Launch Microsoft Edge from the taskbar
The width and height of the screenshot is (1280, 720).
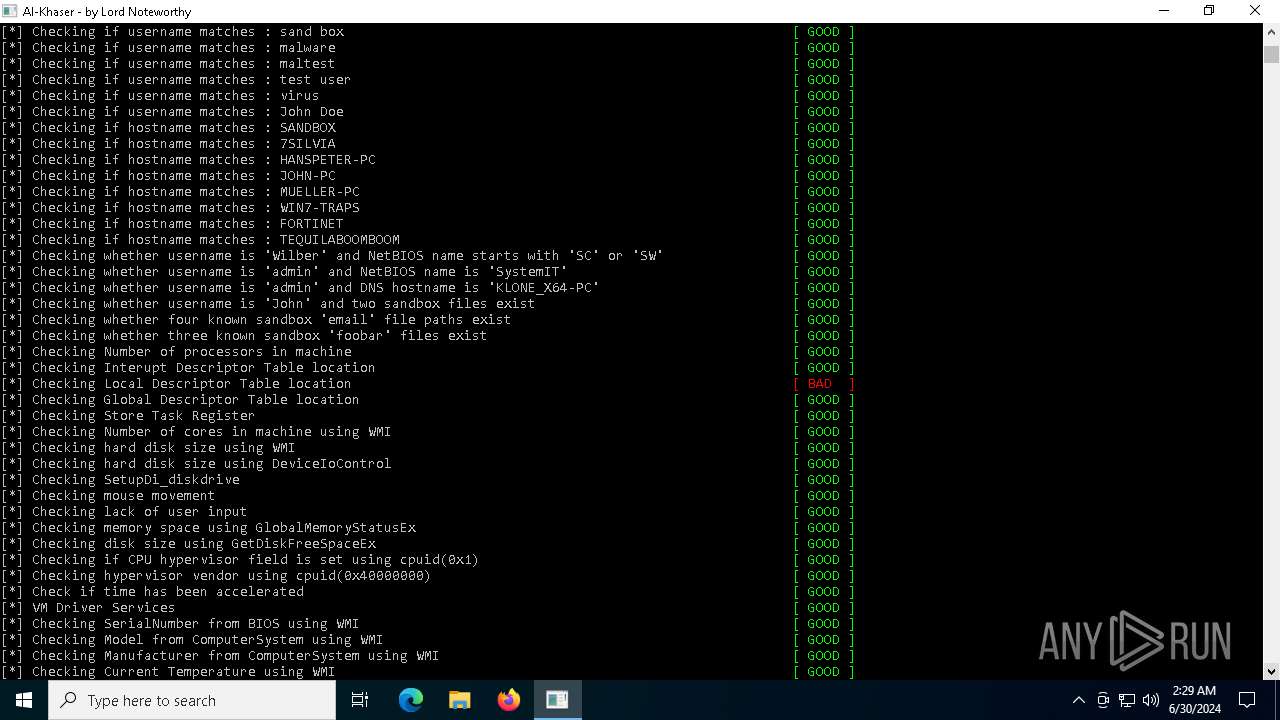coord(411,700)
